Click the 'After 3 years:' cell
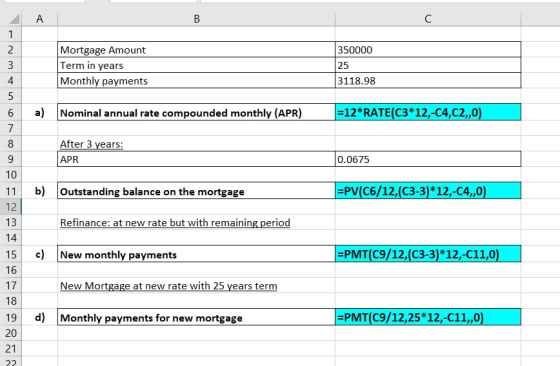Screen dimensions: 560x366 pos(196,144)
